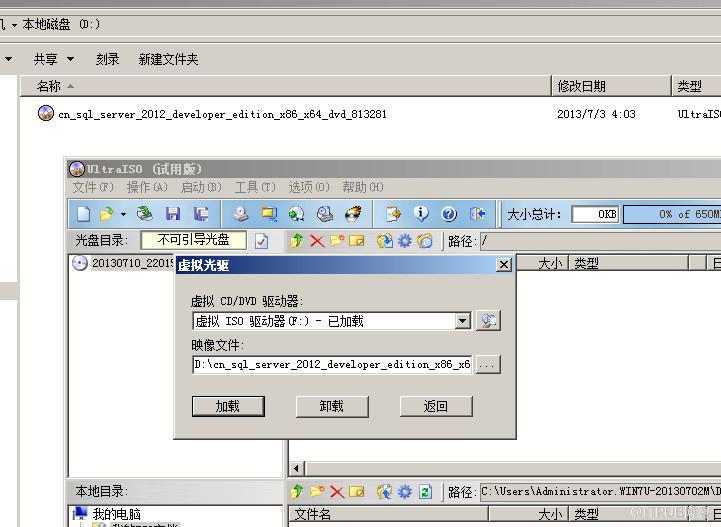Click the 加载 mount button
Screen dimensions: 721x527
pyautogui.click(x=228, y=406)
